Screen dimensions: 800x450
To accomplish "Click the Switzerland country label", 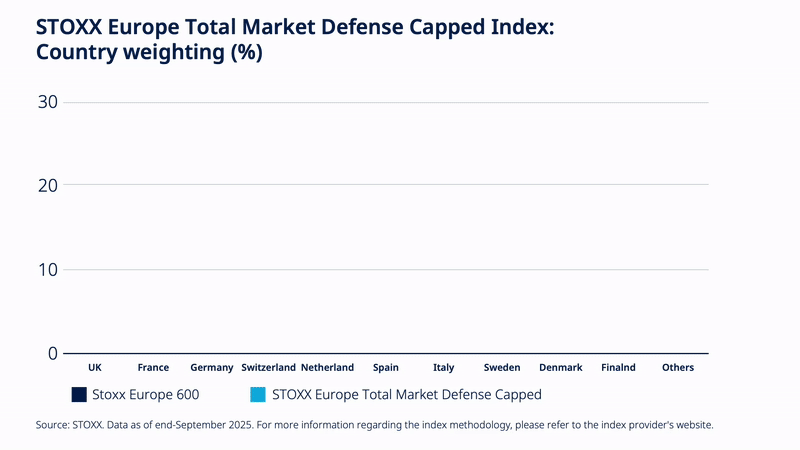I will point(269,368).
